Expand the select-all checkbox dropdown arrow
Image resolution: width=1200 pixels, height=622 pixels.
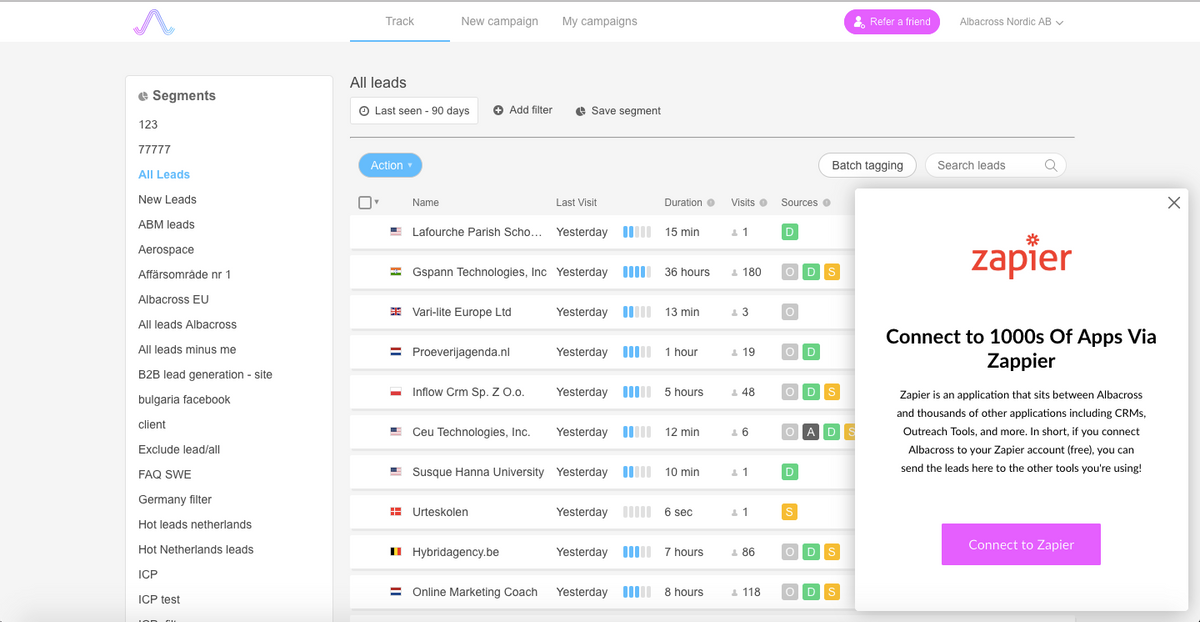(x=377, y=203)
